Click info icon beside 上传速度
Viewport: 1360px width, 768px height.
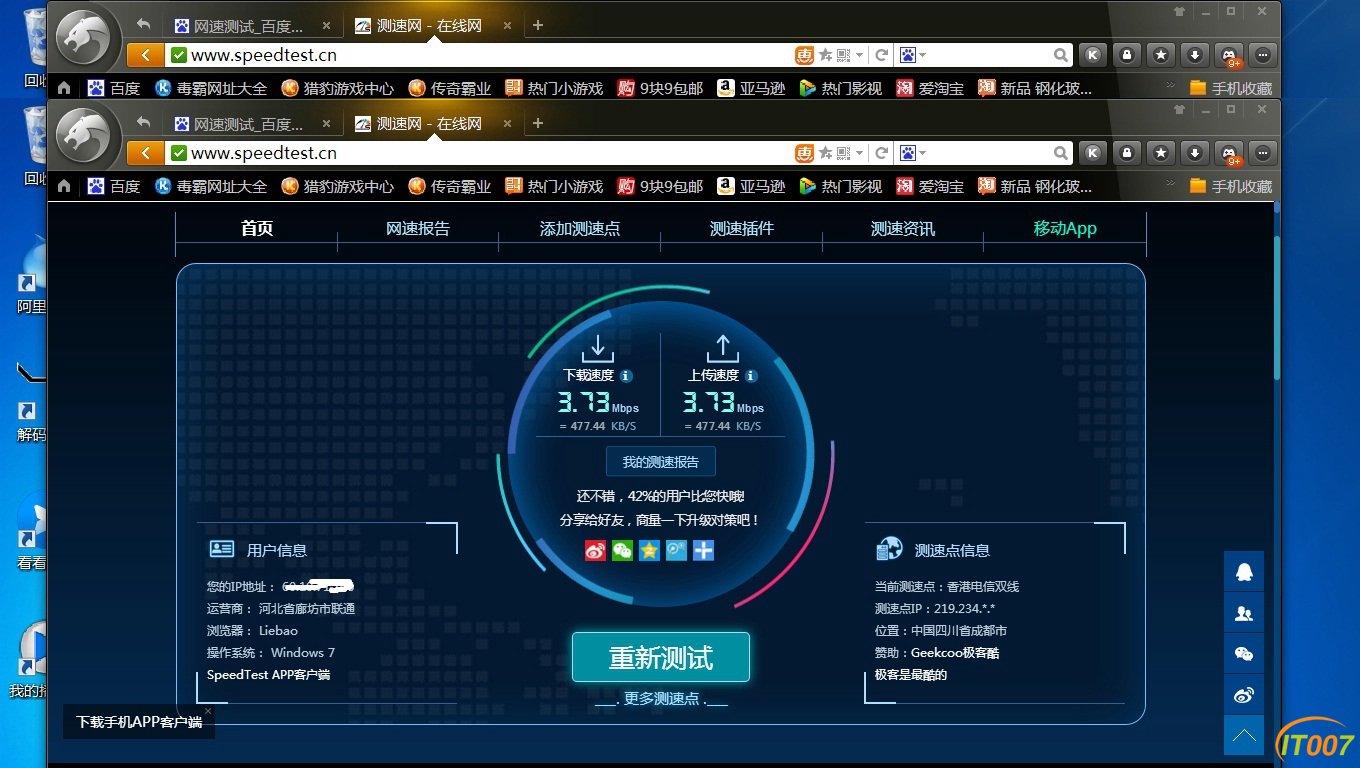[x=751, y=376]
